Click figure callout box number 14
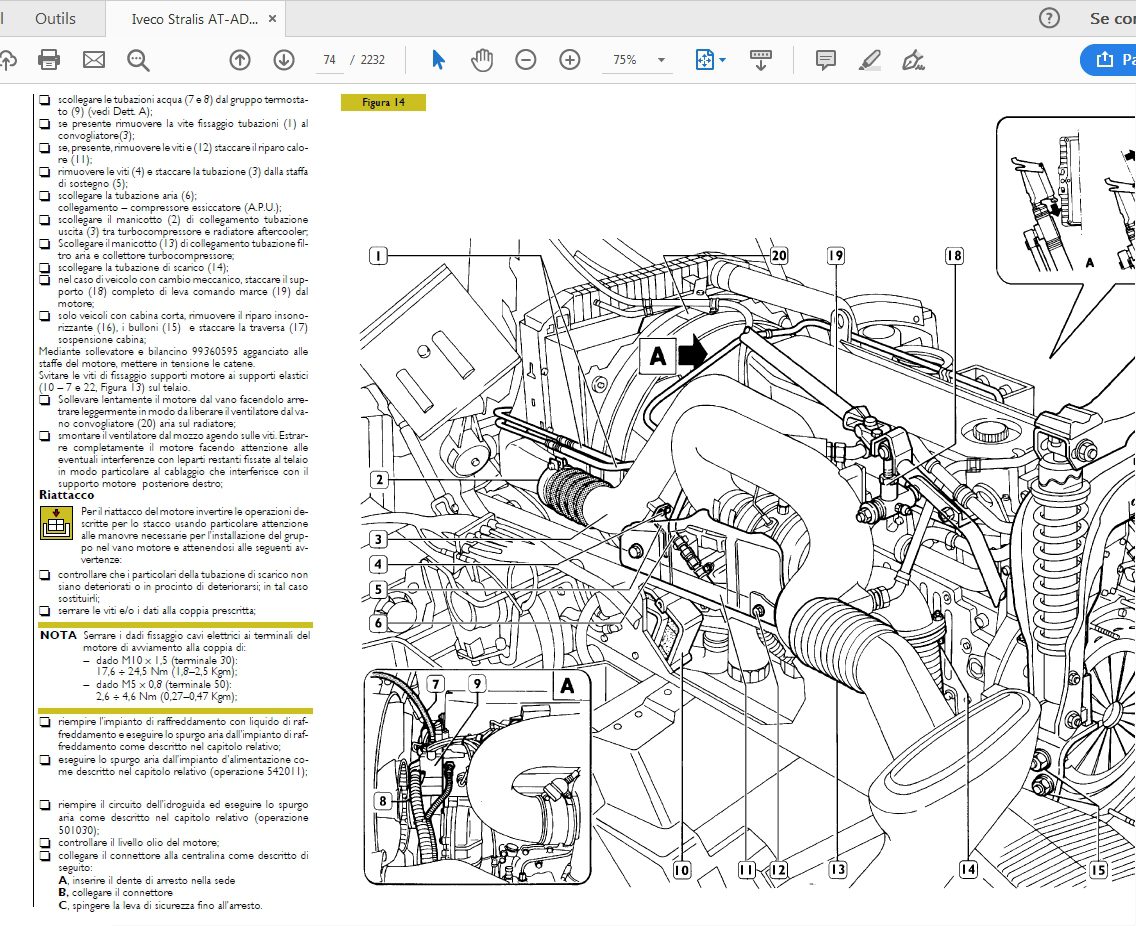The image size is (1136, 926). tap(969, 870)
